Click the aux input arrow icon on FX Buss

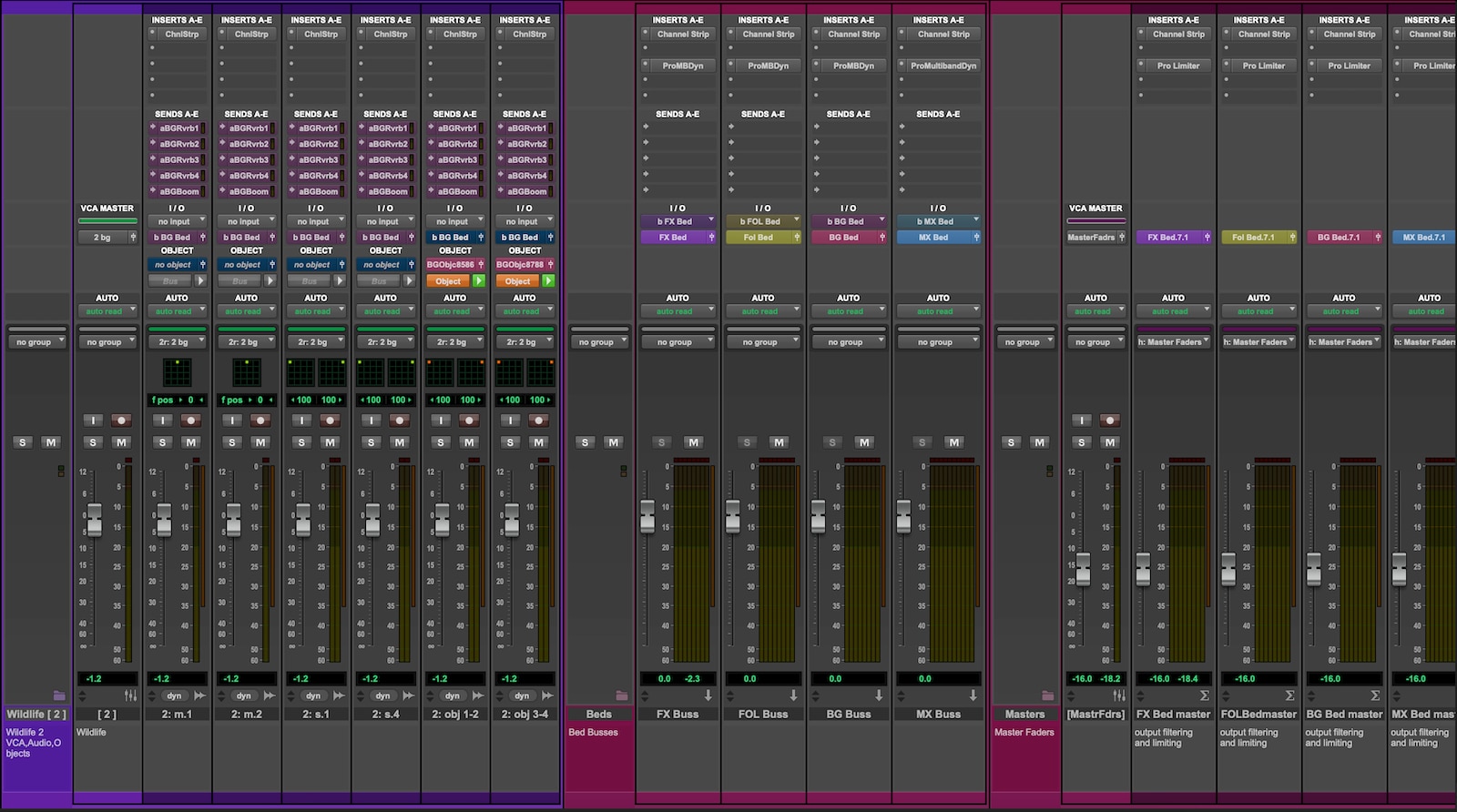point(708,695)
